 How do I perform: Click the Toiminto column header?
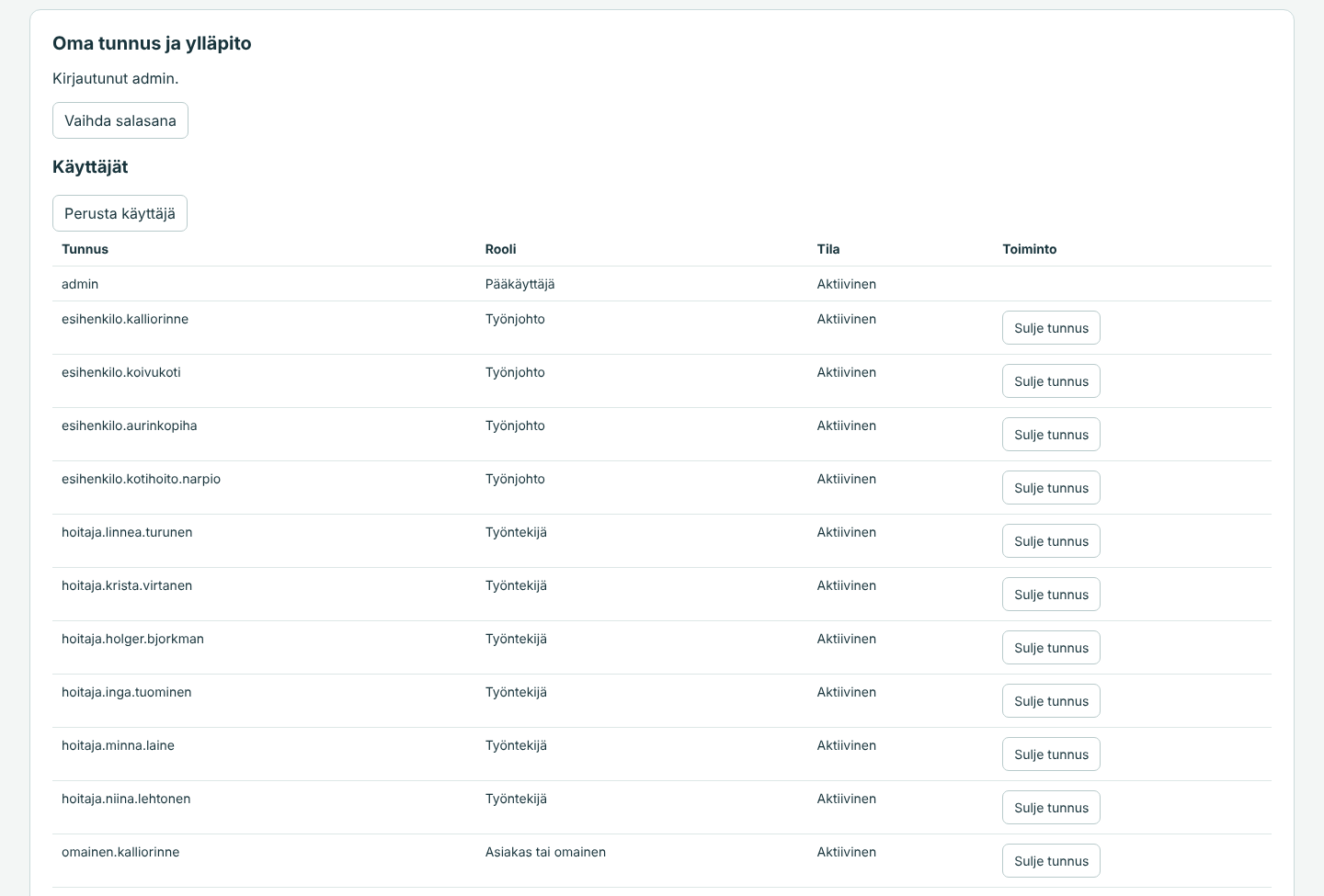click(x=1030, y=249)
